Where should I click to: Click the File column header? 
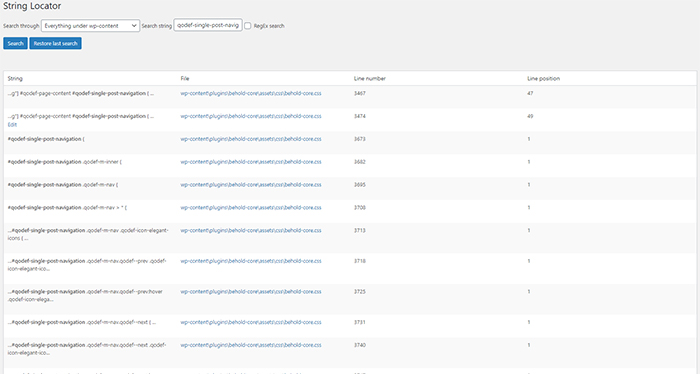[185, 79]
